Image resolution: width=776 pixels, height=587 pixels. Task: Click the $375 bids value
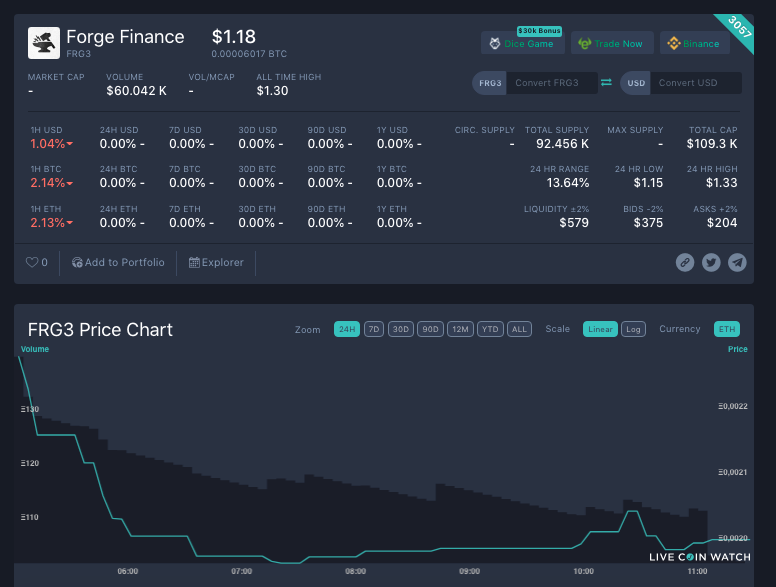tap(648, 223)
